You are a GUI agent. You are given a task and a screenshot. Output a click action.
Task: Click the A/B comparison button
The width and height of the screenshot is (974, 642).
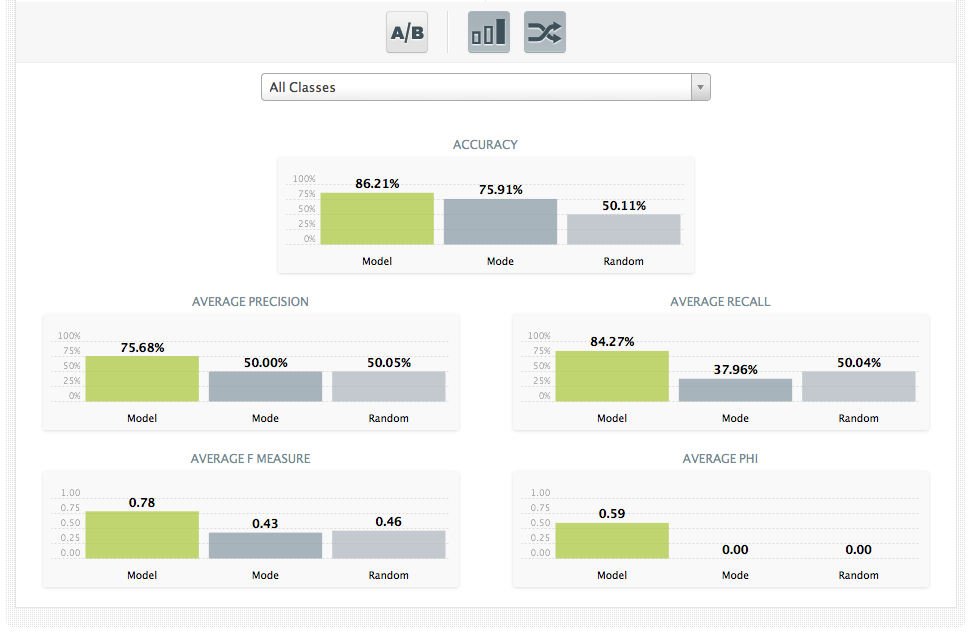pos(407,33)
